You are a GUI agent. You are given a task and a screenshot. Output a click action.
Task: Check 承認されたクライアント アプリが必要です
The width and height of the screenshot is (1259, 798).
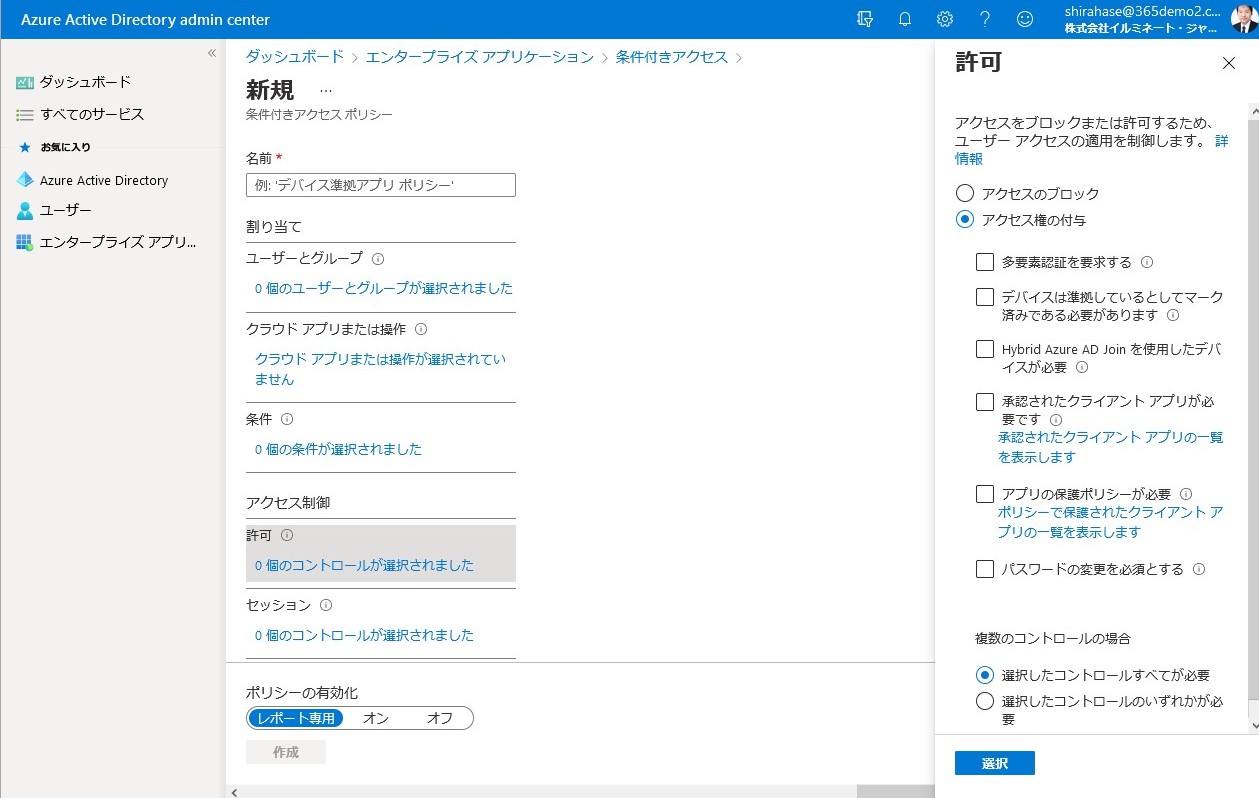(x=985, y=402)
